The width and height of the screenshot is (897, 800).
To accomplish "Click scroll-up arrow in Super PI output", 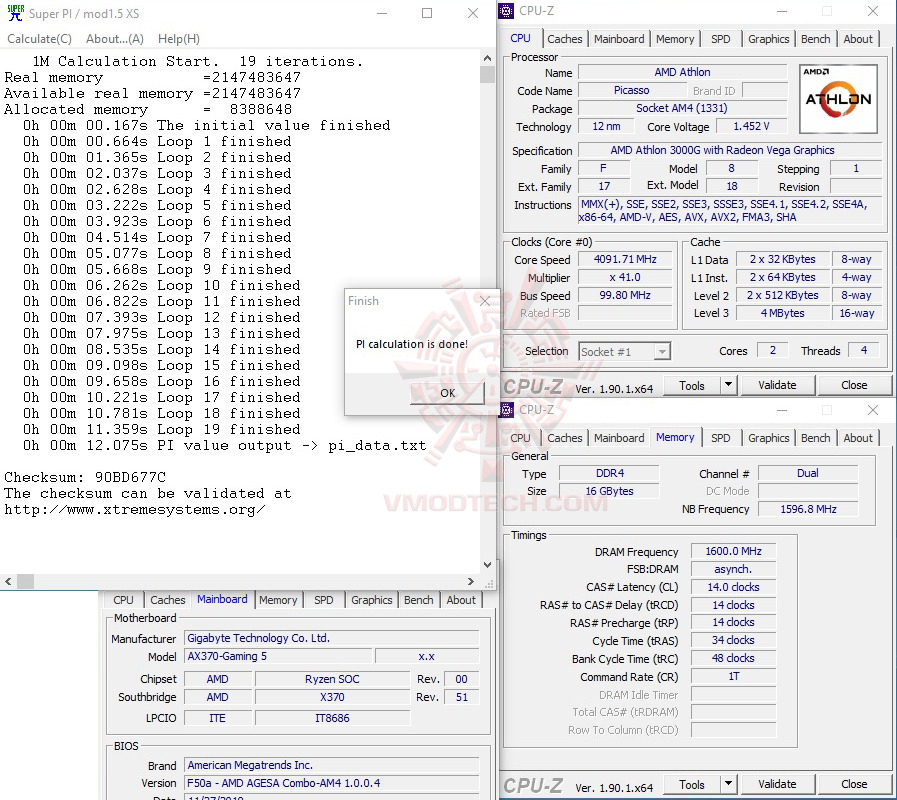I will pyautogui.click(x=487, y=58).
